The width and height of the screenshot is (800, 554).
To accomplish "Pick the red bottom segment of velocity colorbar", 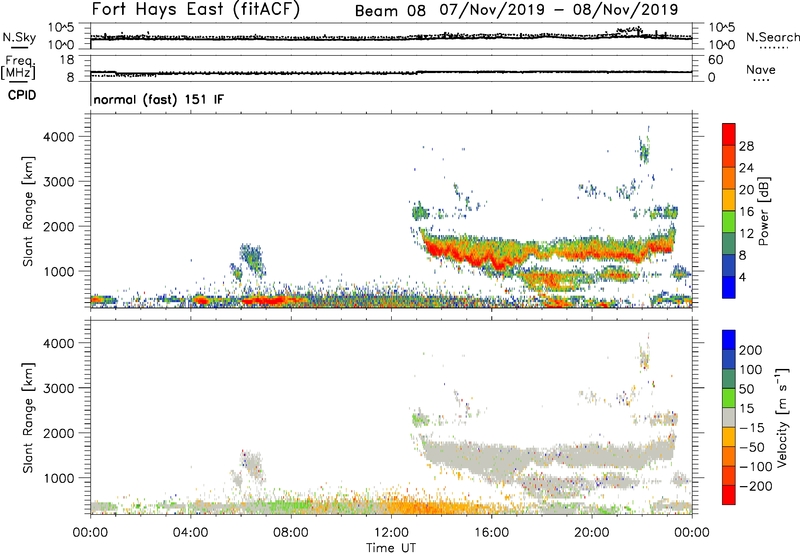I will click(729, 495).
